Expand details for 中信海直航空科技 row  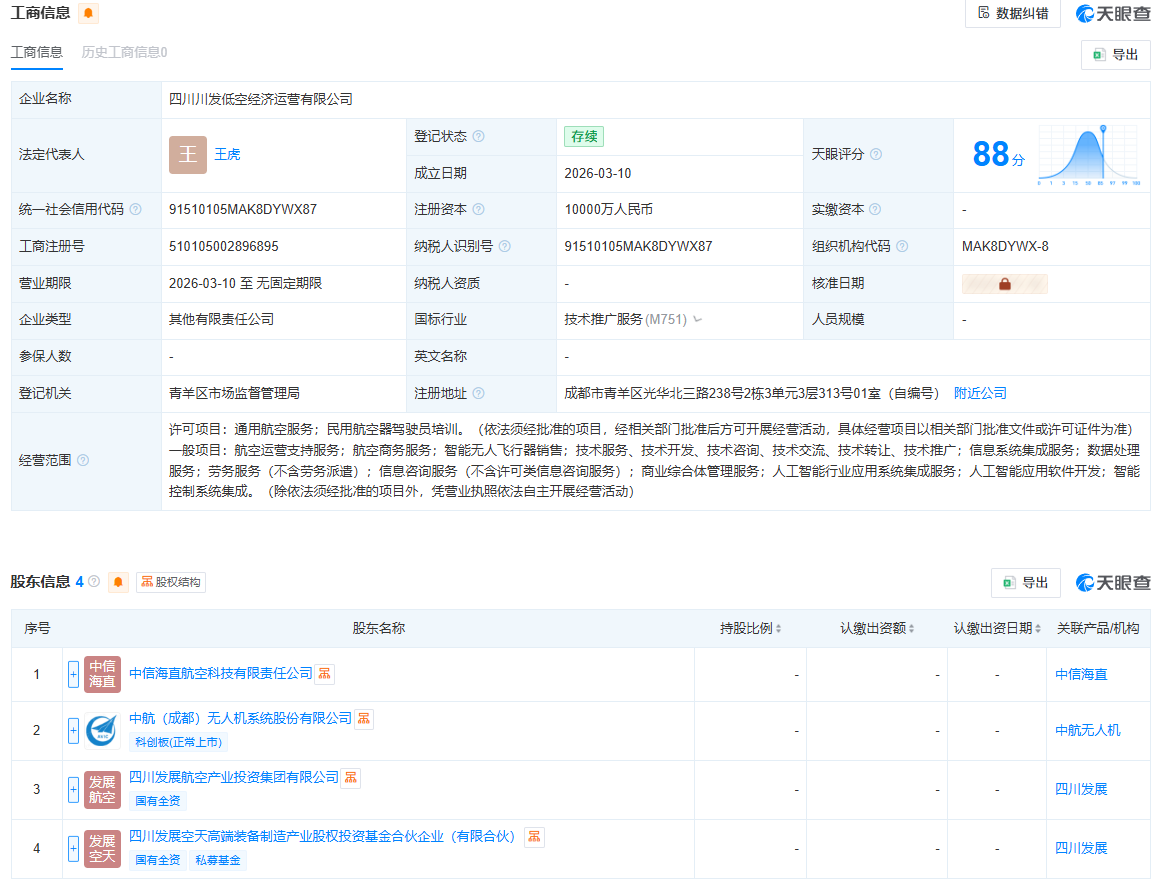[x=73, y=674]
